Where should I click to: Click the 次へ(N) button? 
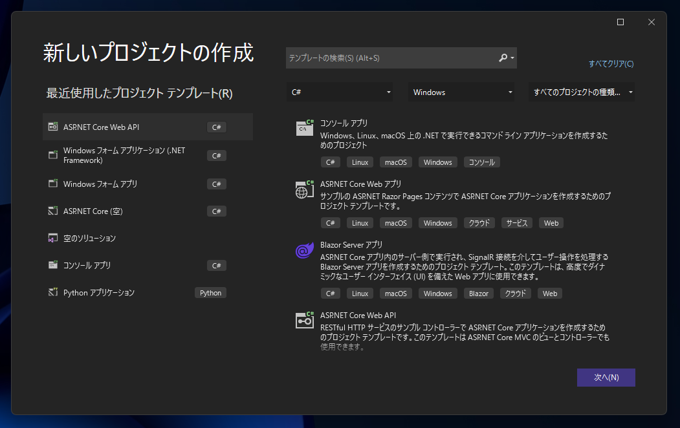click(x=606, y=377)
